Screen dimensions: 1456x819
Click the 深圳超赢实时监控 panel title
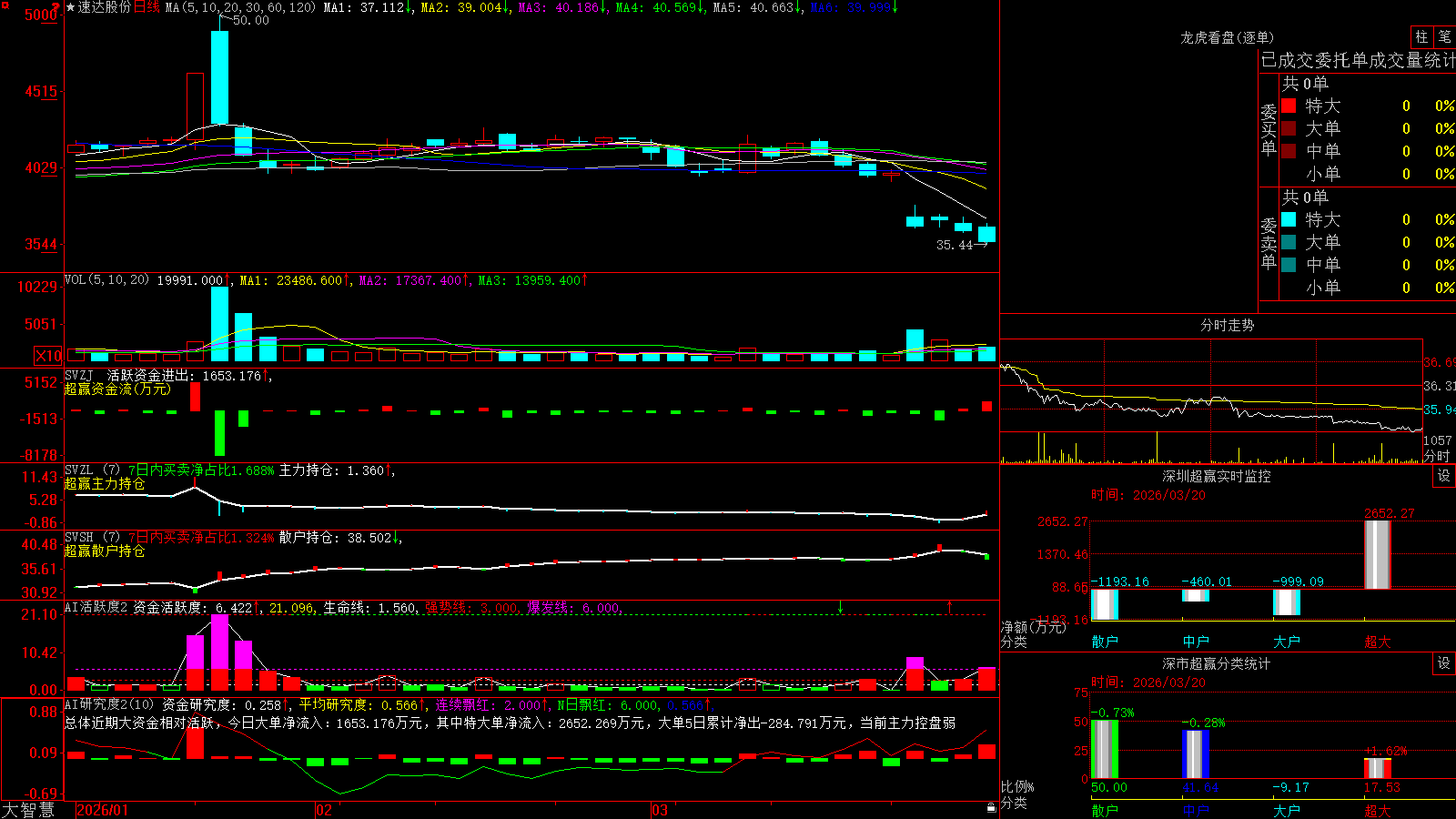[x=1217, y=476]
